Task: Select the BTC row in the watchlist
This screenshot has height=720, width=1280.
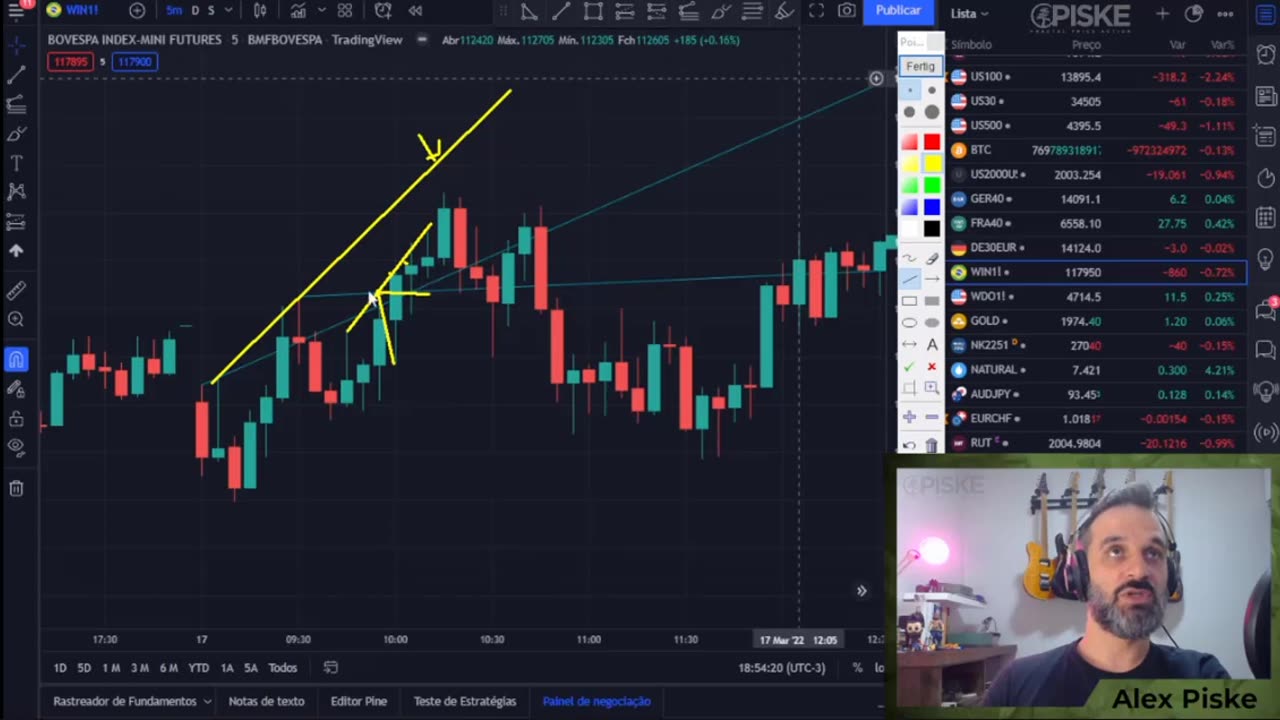Action: pyautogui.click(x=1097, y=150)
